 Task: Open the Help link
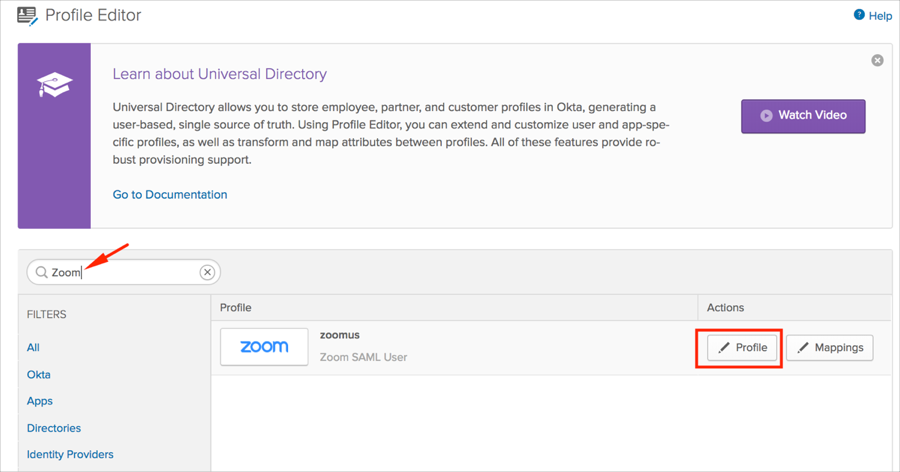tap(872, 16)
